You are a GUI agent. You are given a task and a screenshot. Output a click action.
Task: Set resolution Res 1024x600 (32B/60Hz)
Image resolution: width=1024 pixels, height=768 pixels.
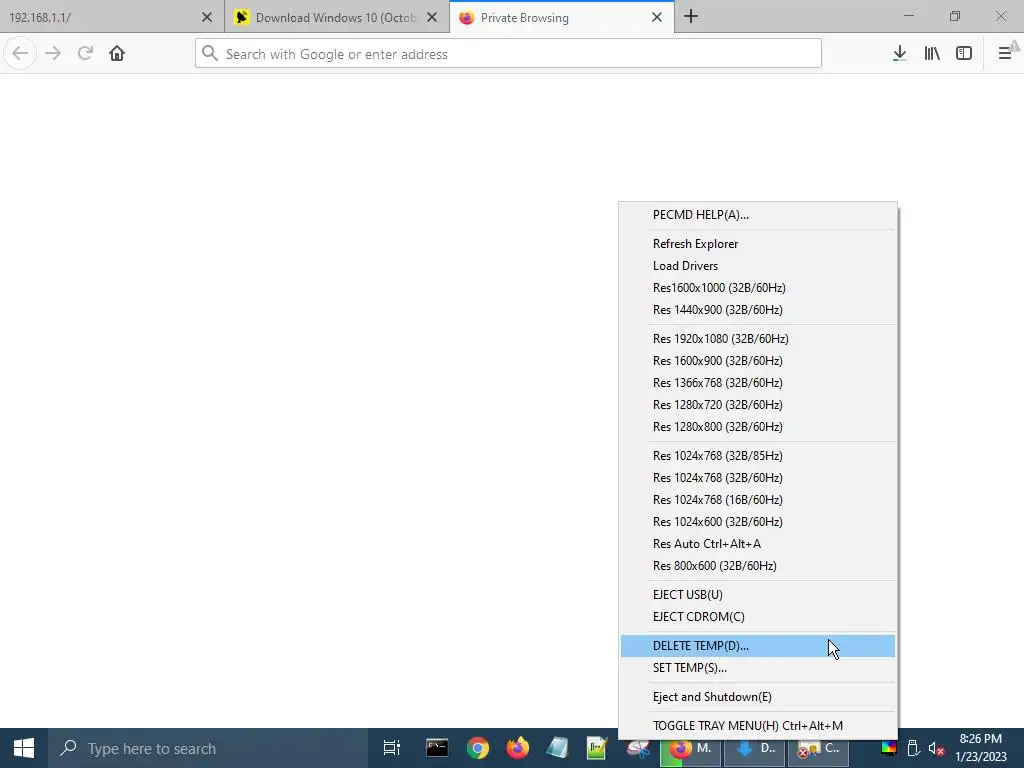tap(758, 522)
